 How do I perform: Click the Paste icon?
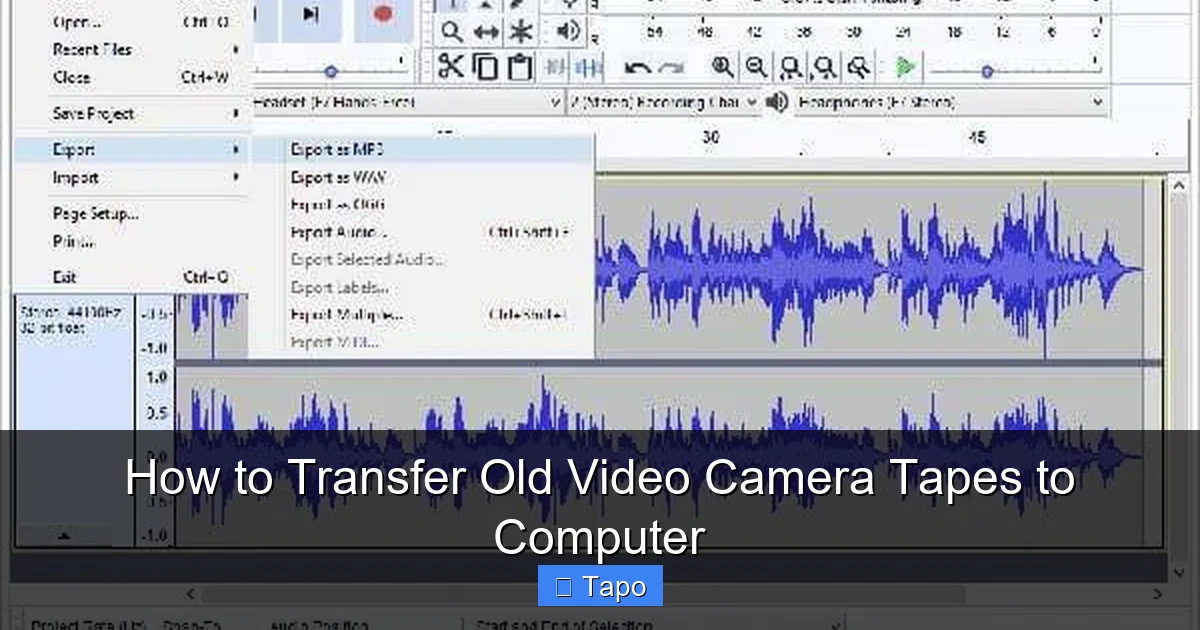pyautogui.click(x=519, y=66)
